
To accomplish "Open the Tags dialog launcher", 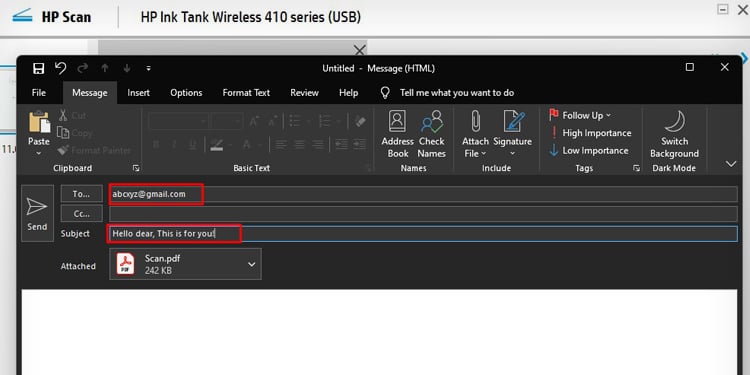I will tap(636, 168).
